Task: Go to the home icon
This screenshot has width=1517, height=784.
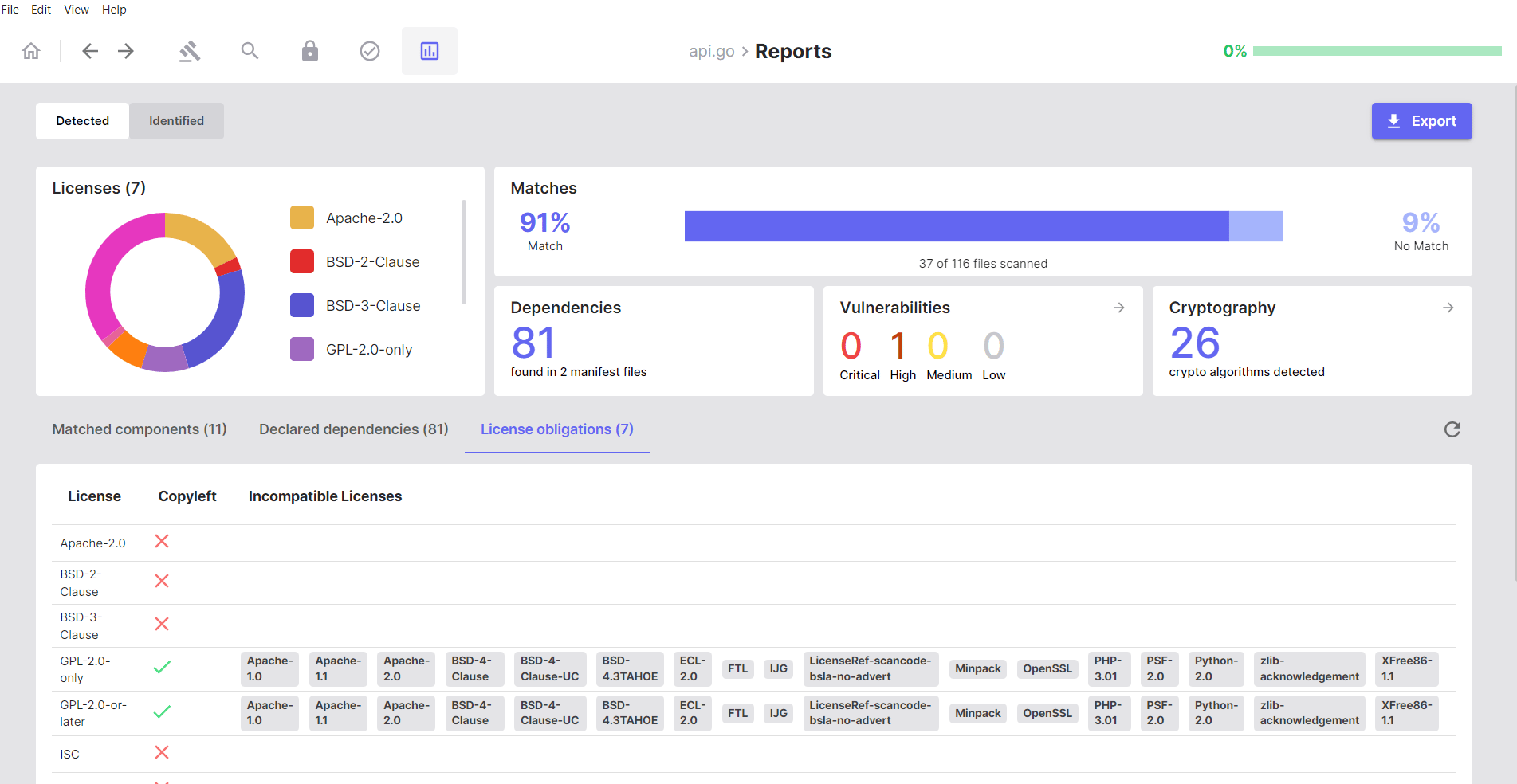Action: (x=31, y=51)
